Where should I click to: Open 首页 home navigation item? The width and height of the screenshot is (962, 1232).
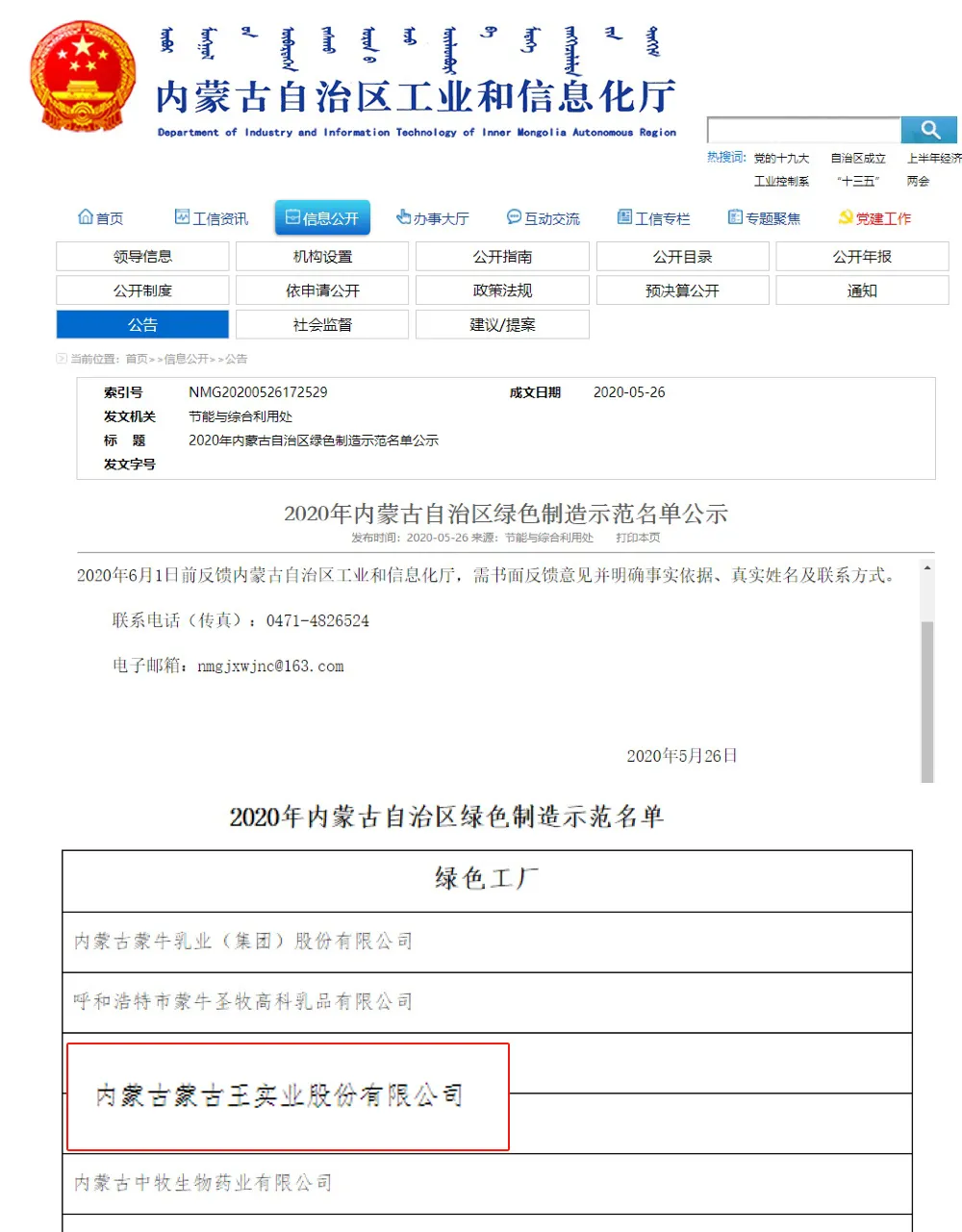coord(101,218)
